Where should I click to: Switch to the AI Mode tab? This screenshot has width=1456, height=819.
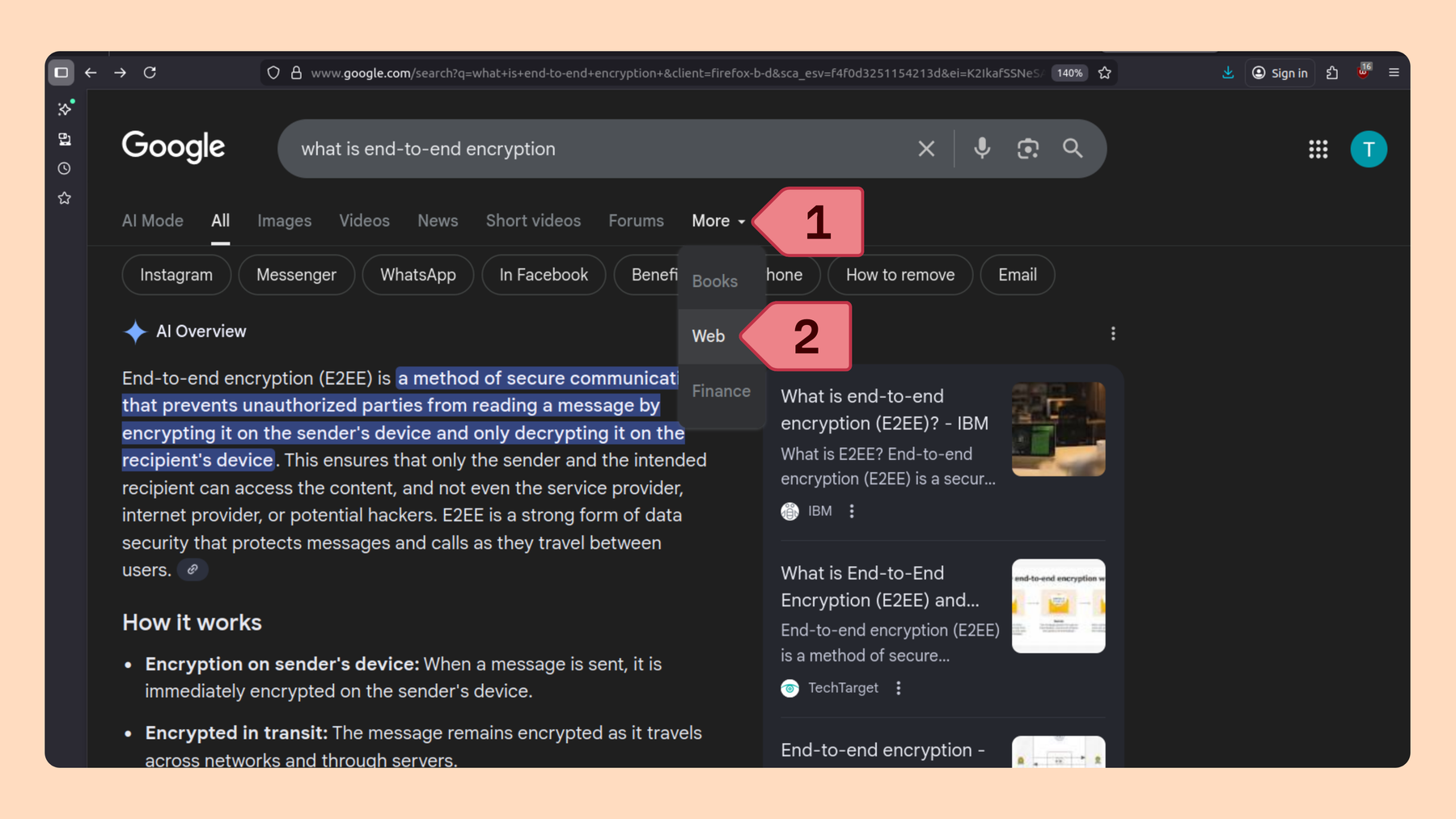152,221
